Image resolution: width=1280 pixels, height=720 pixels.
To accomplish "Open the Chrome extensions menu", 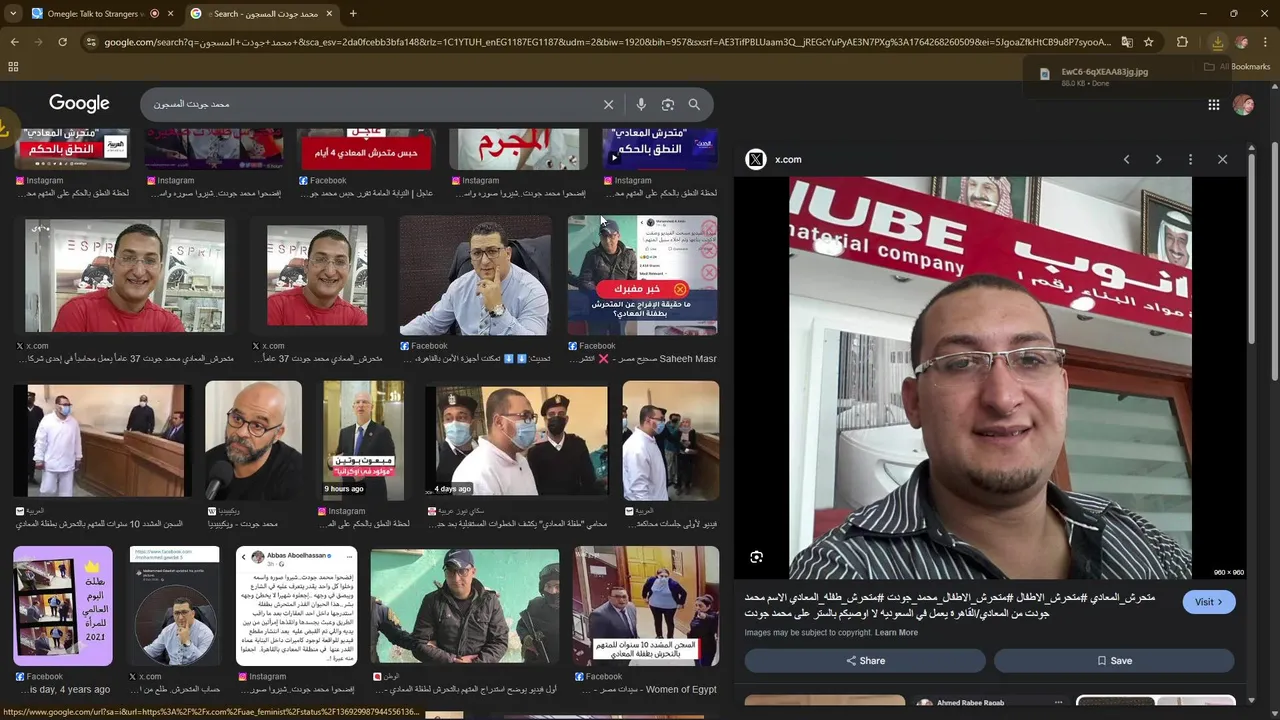I will click(1182, 42).
